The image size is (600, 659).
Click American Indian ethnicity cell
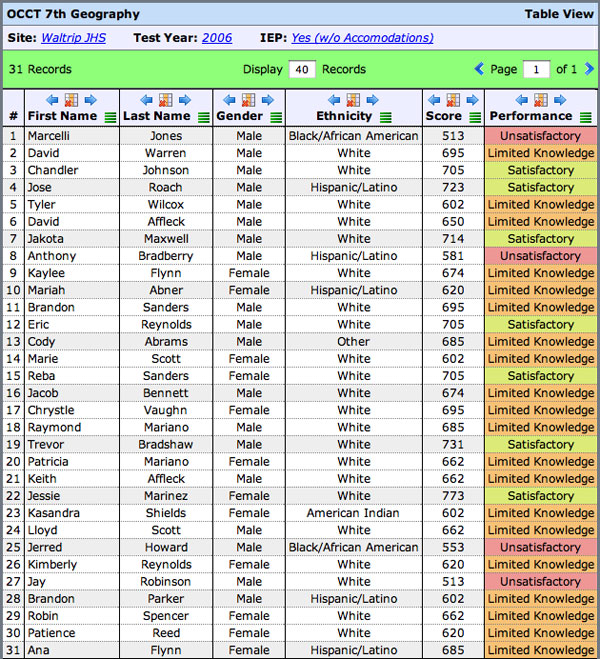353,513
